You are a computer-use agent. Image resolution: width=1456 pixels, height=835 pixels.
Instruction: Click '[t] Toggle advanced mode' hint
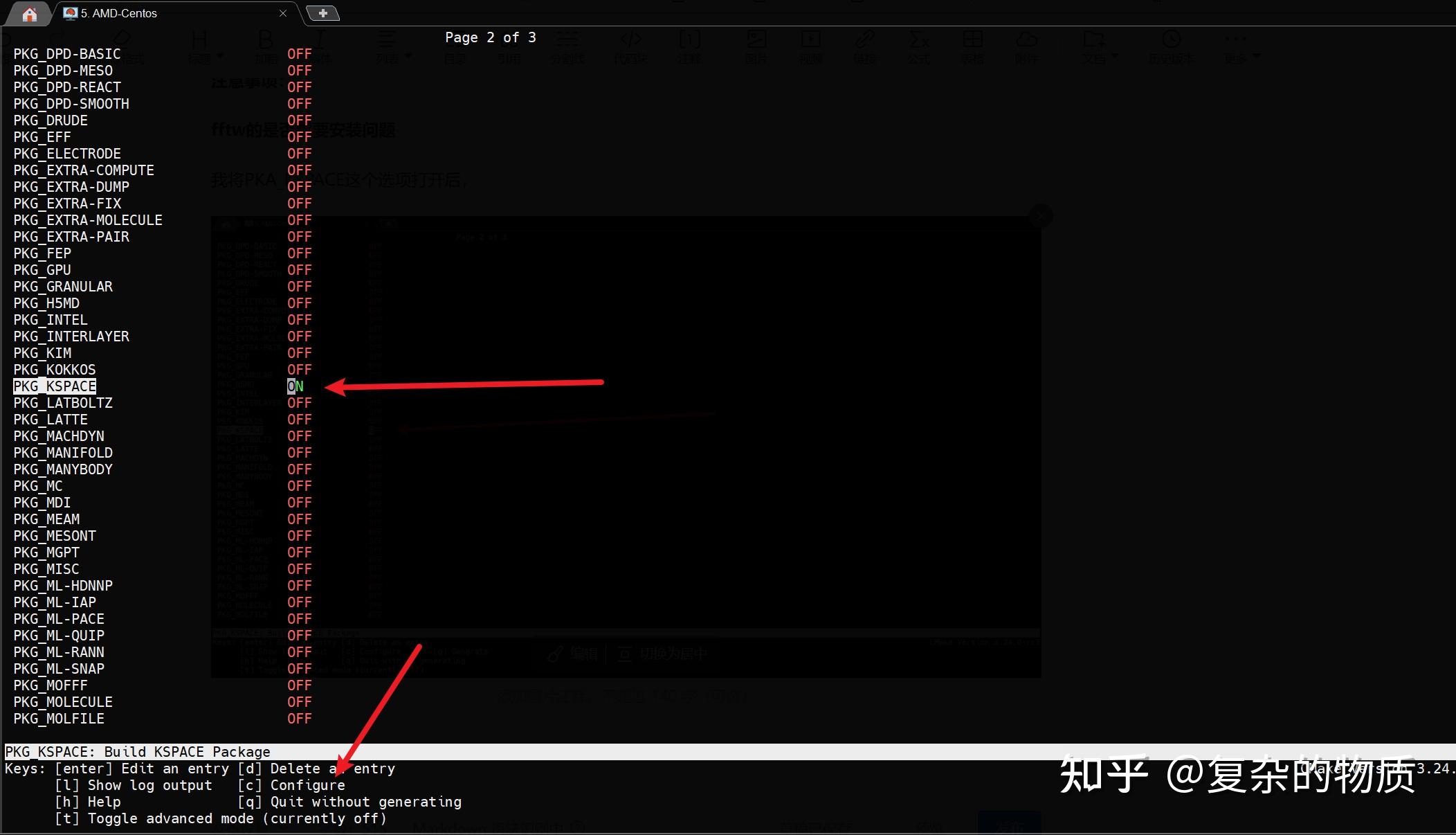221,818
